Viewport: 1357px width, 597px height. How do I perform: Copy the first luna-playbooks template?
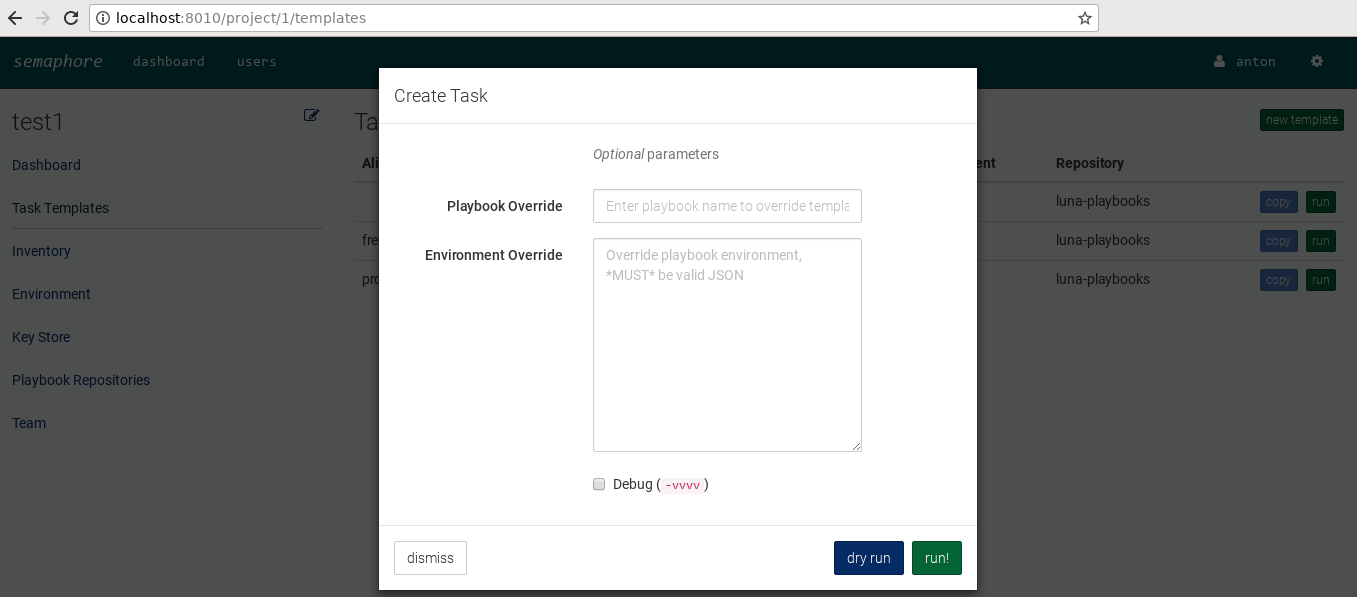(x=1278, y=201)
